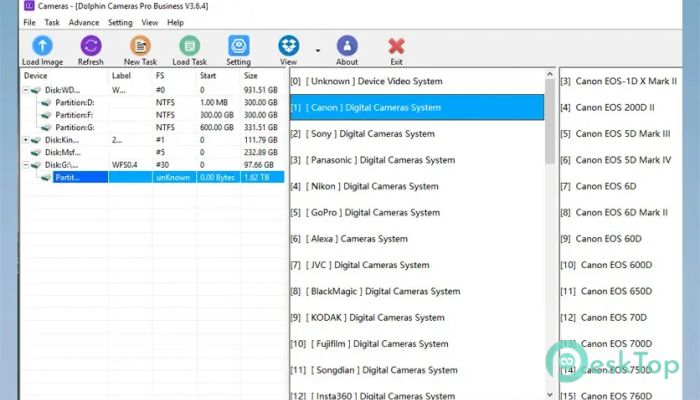Select [6] [ Alexa ] Cameras System
Screen dimensions: 700x400
[x=417, y=239]
